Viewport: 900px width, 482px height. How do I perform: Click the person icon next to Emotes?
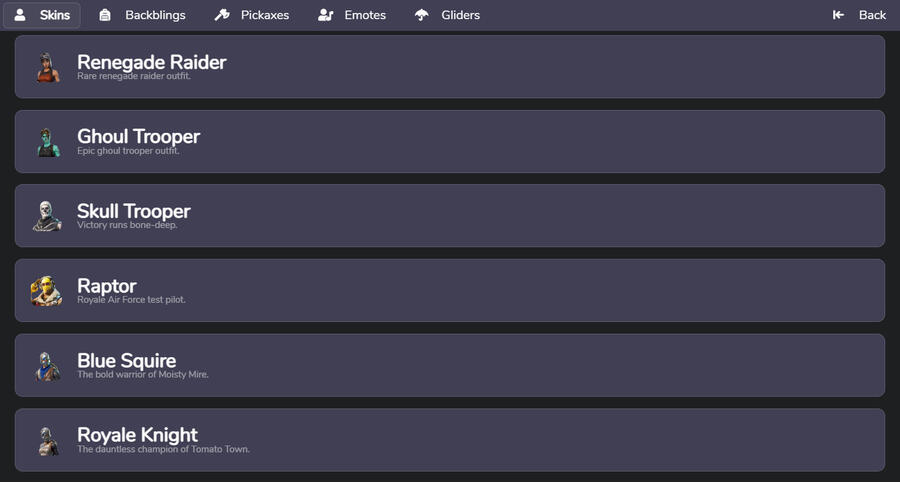325,15
